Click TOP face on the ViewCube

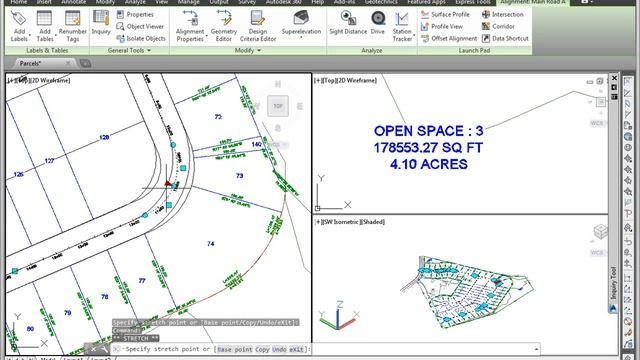click(278, 106)
